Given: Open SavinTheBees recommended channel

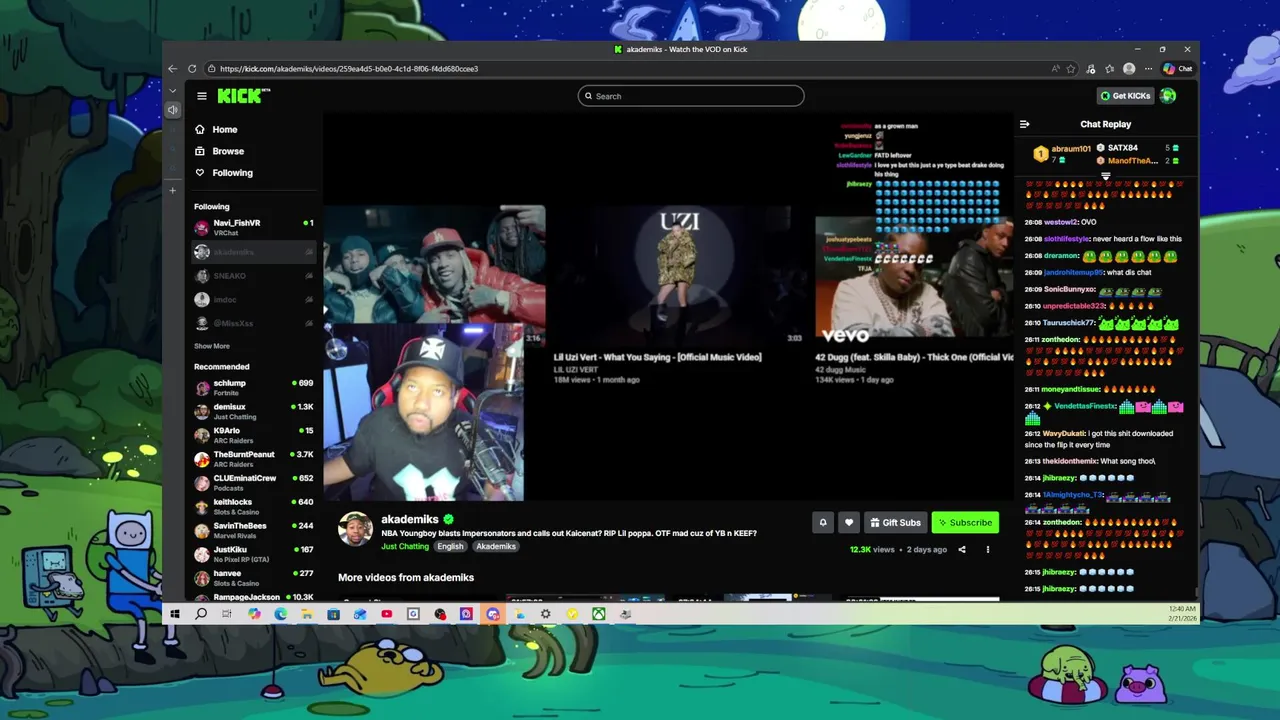Looking at the screenshot, I should point(255,530).
